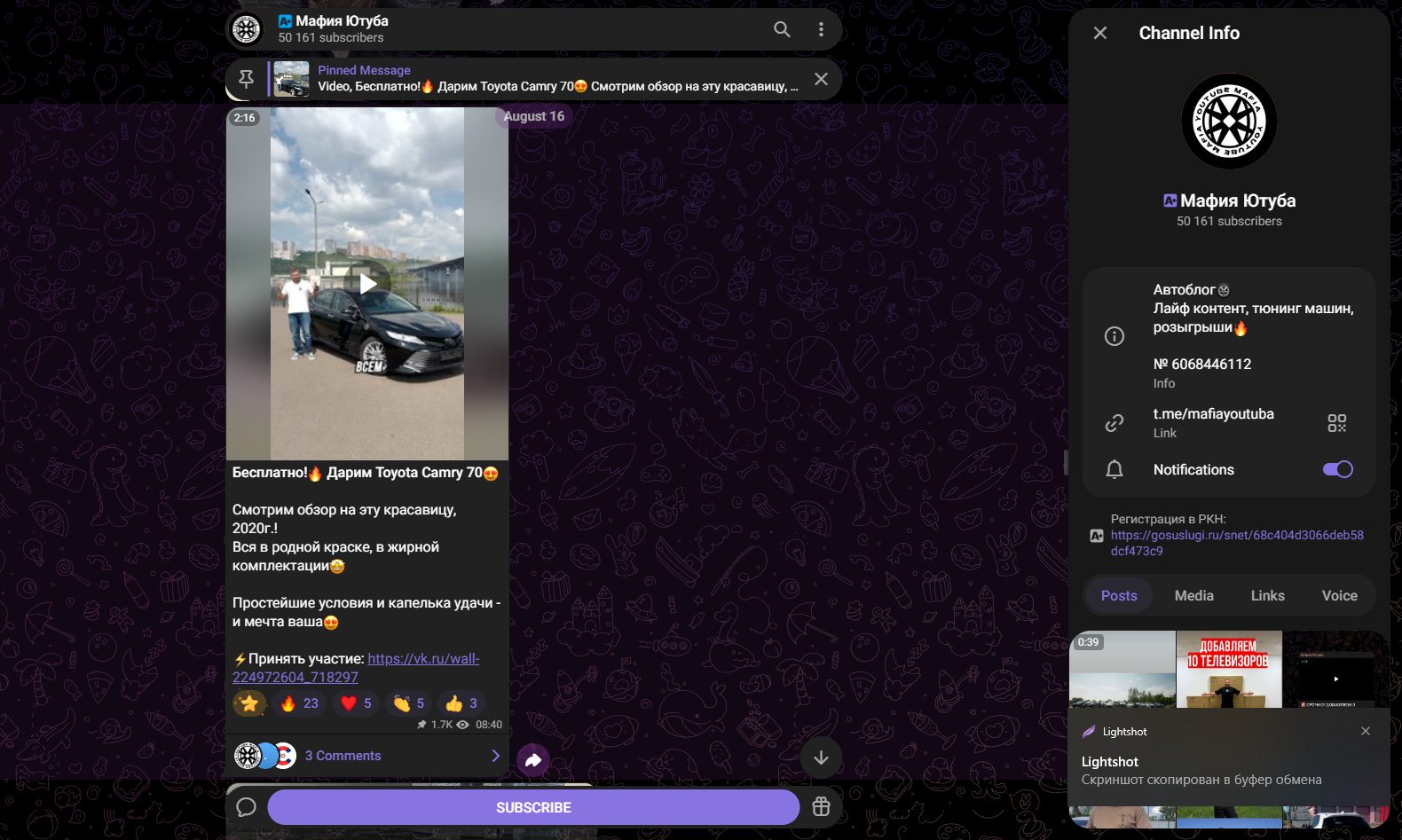Copy the t.me/mafiayoutuba channel link

point(1213,414)
